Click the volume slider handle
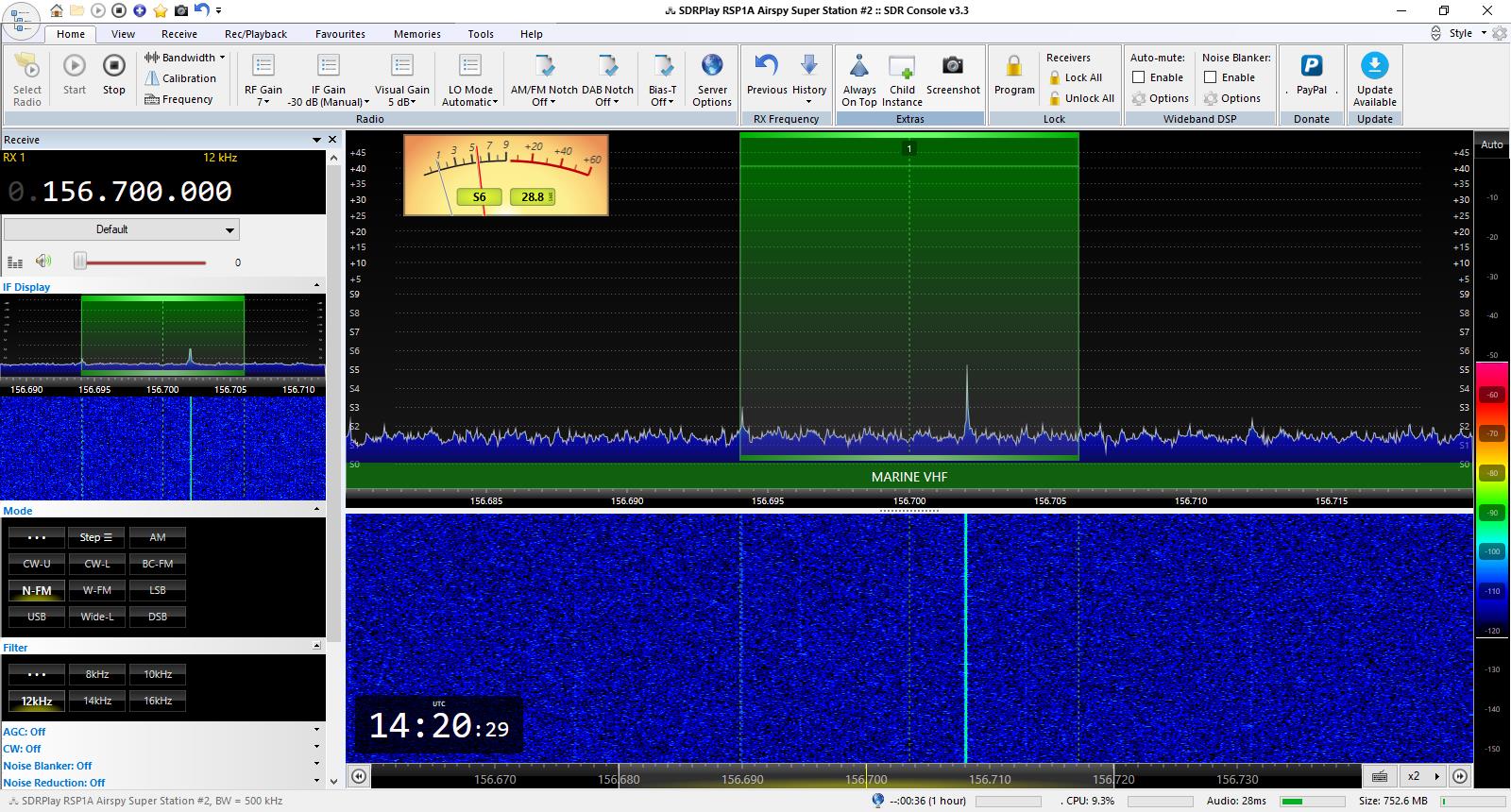 point(80,262)
